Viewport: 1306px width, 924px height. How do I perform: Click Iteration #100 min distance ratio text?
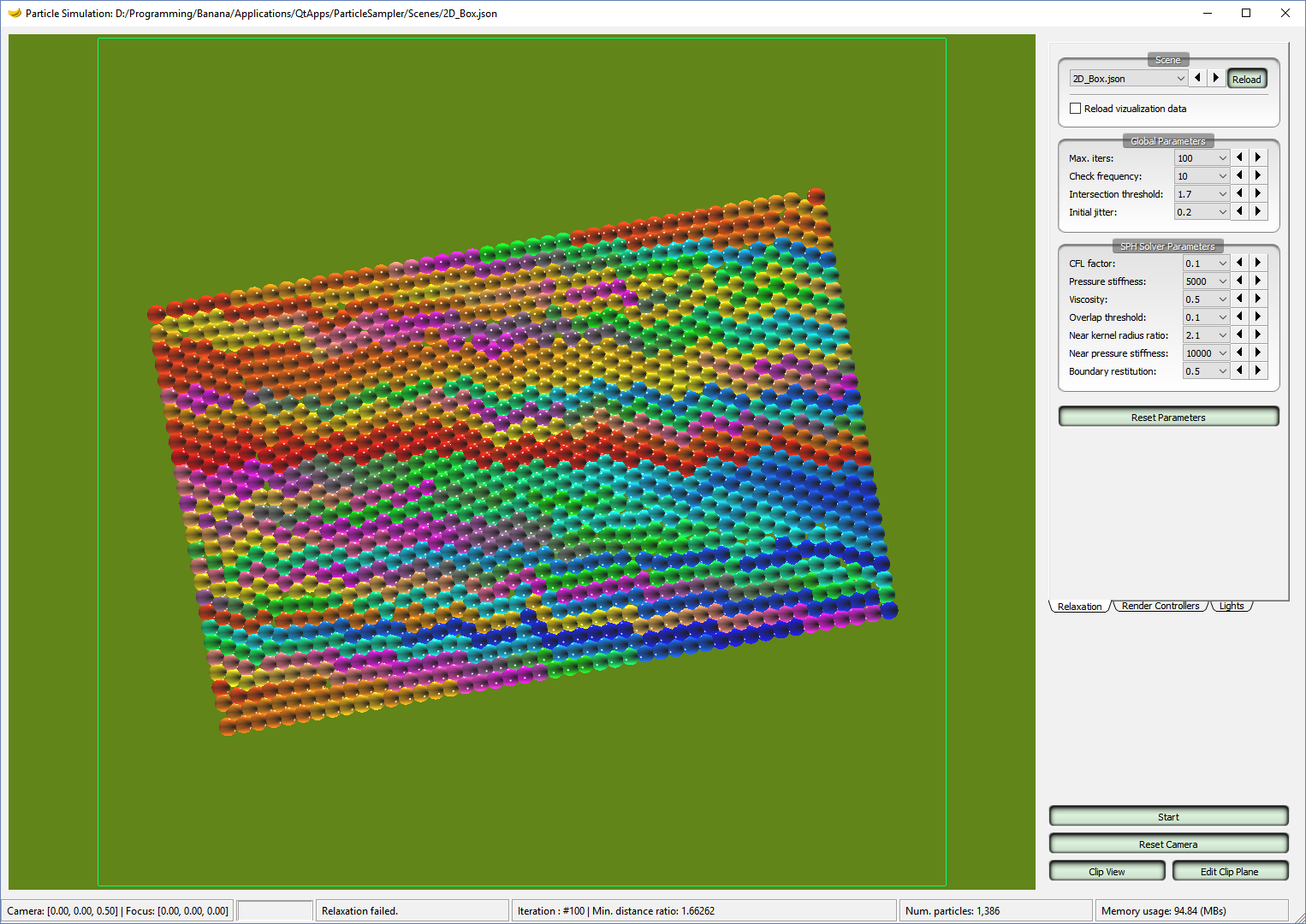tap(615, 911)
